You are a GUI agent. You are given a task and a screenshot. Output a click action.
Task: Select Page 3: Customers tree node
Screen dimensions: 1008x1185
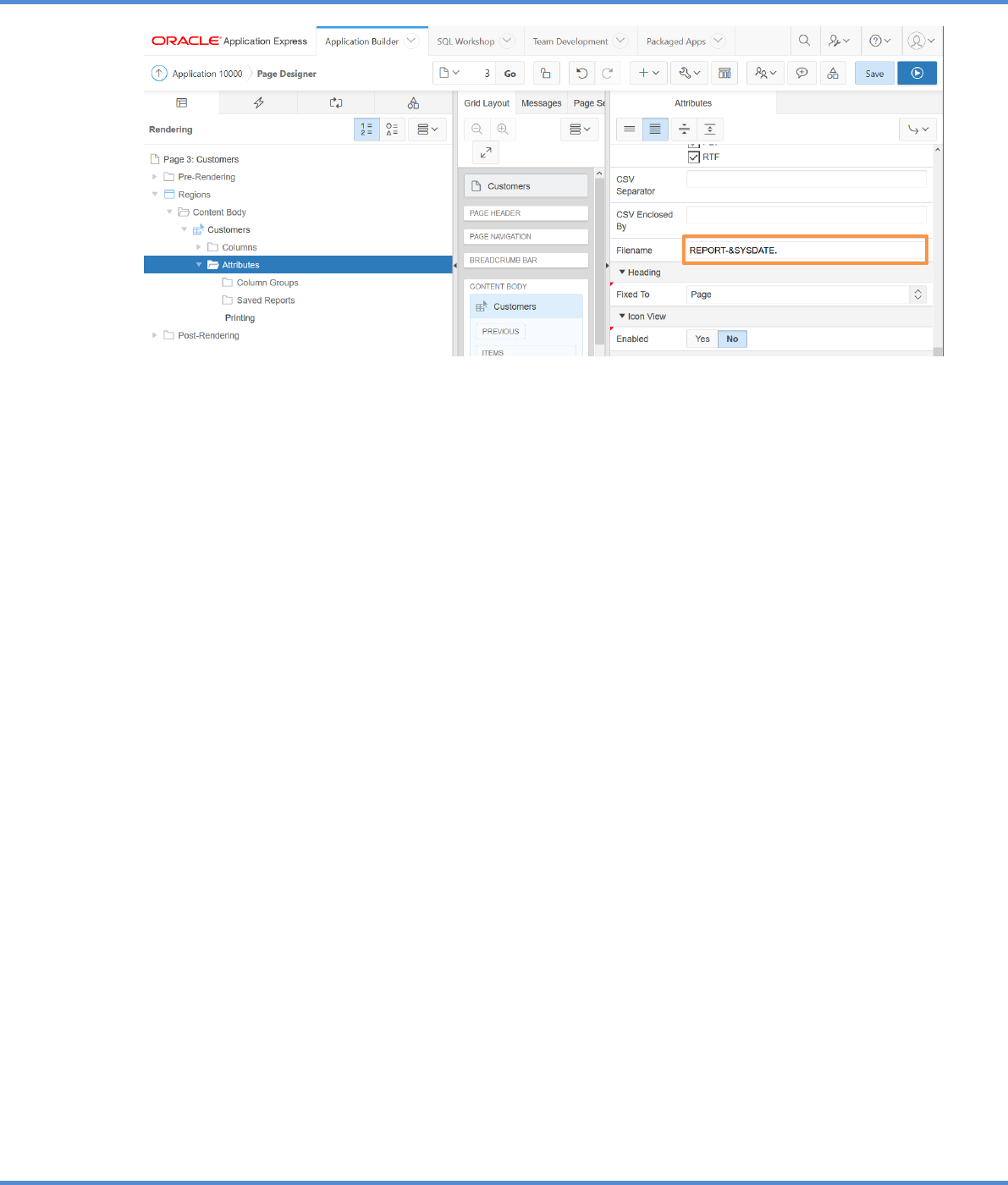coord(201,159)
